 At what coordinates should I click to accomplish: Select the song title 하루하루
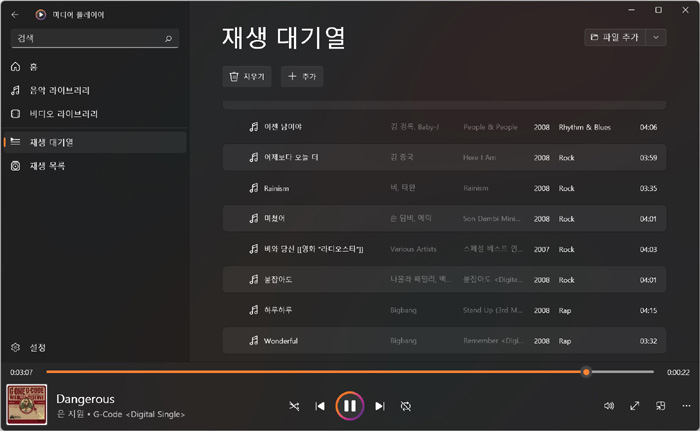[x=278, y=310]
